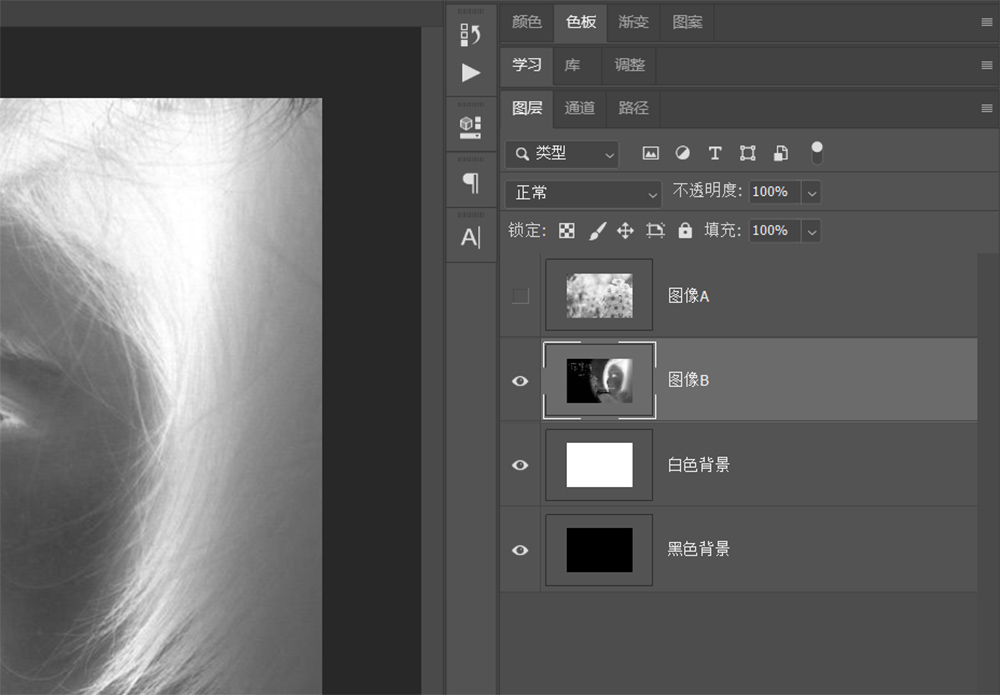Hide the 白色背景 layer

tap(519, 465)
